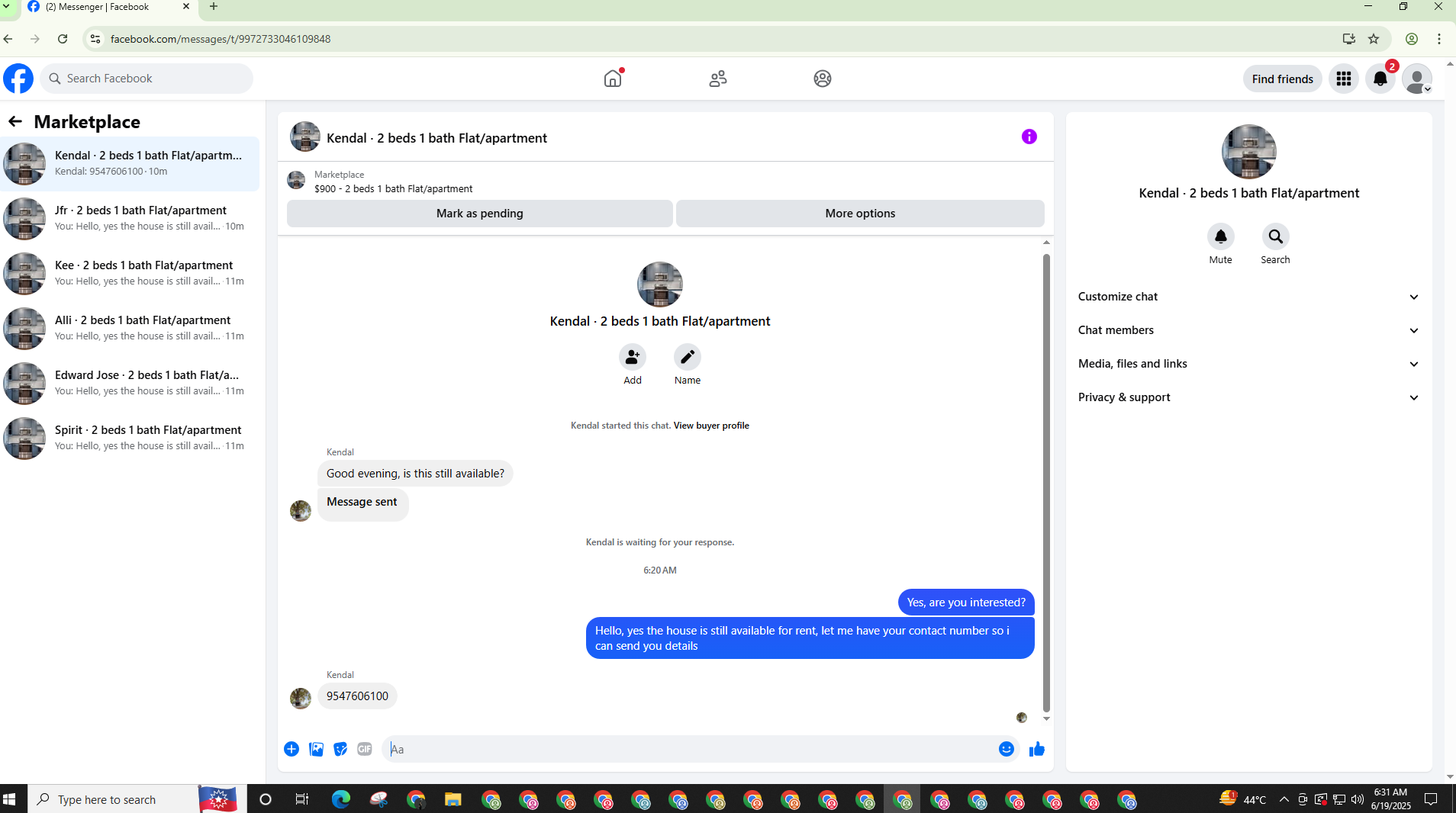Open the Friends icon in top navigation

click(x=718, y=79)
